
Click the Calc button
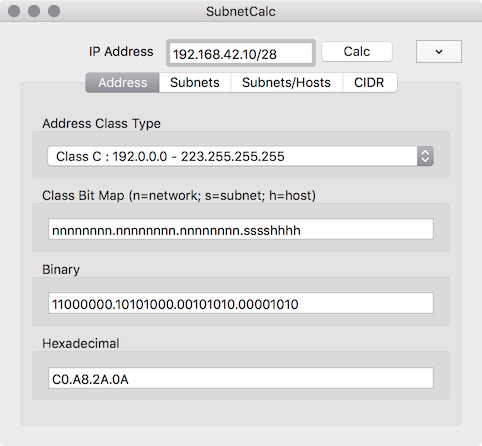click(357, 52)
